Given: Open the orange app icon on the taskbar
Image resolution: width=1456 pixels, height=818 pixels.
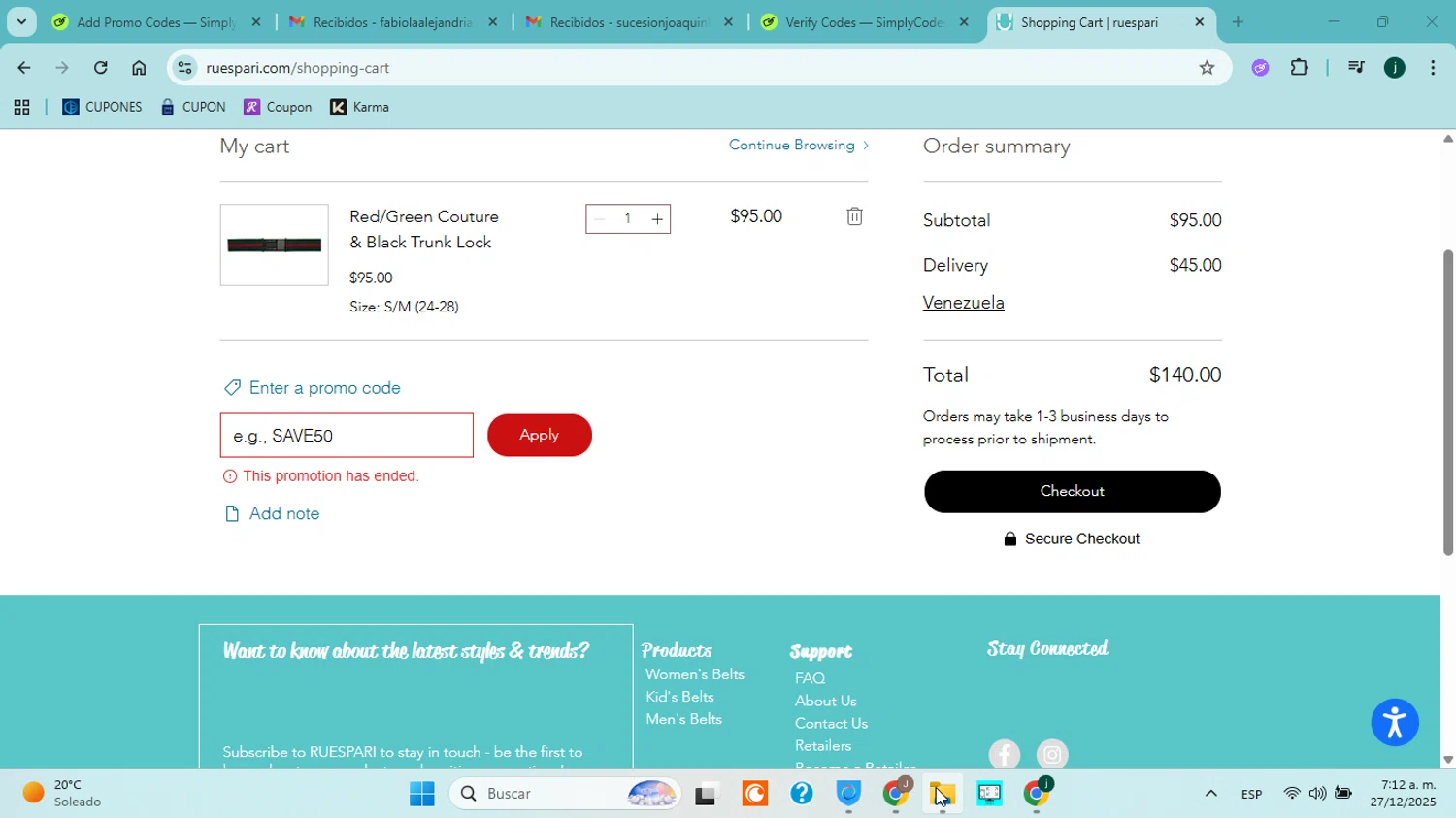Looking at the screenshot, I should [x=755, y=794].
